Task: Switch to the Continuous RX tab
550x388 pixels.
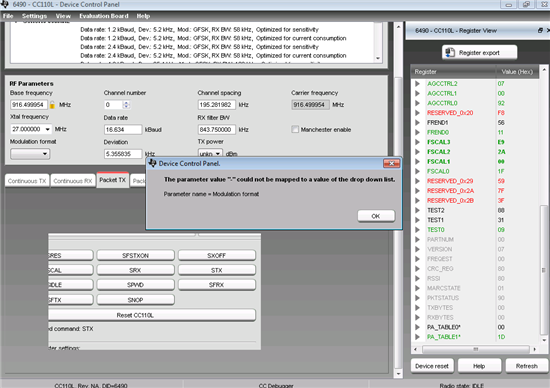Action: click(73, 181)
